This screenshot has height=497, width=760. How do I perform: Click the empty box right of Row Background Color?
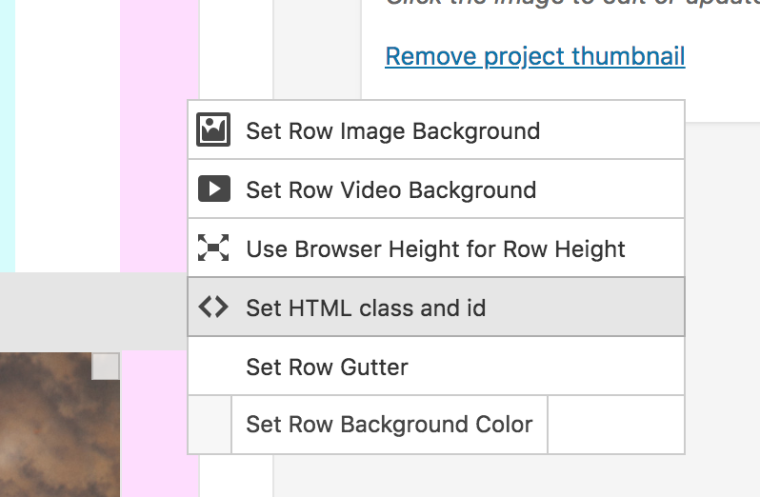[x=616, y=424]
